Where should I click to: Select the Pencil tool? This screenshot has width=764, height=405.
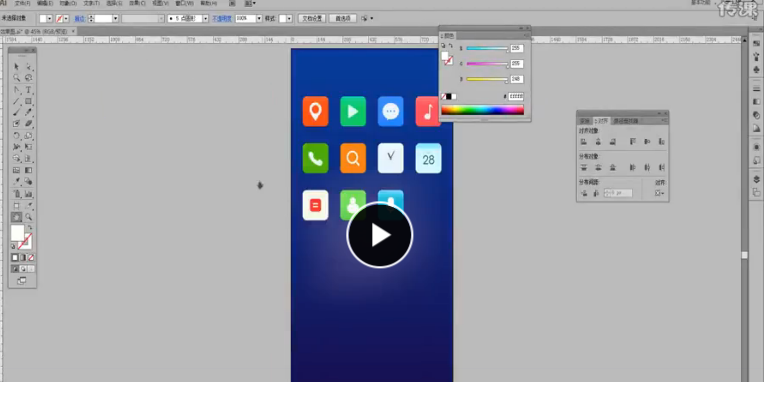[29, 113]
